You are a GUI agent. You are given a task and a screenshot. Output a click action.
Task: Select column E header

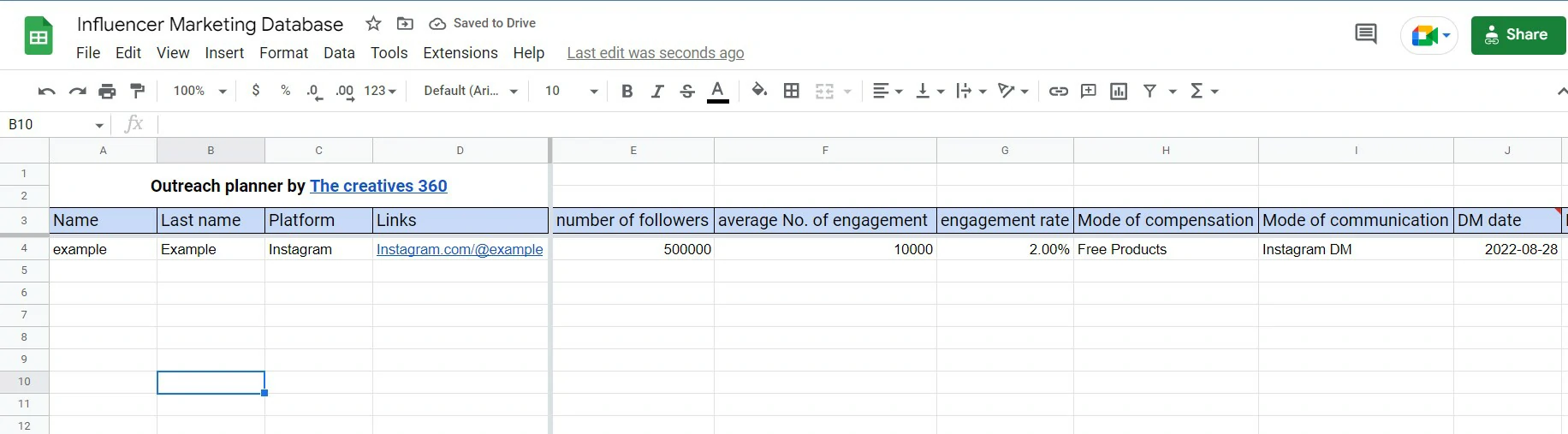[633, 151]
